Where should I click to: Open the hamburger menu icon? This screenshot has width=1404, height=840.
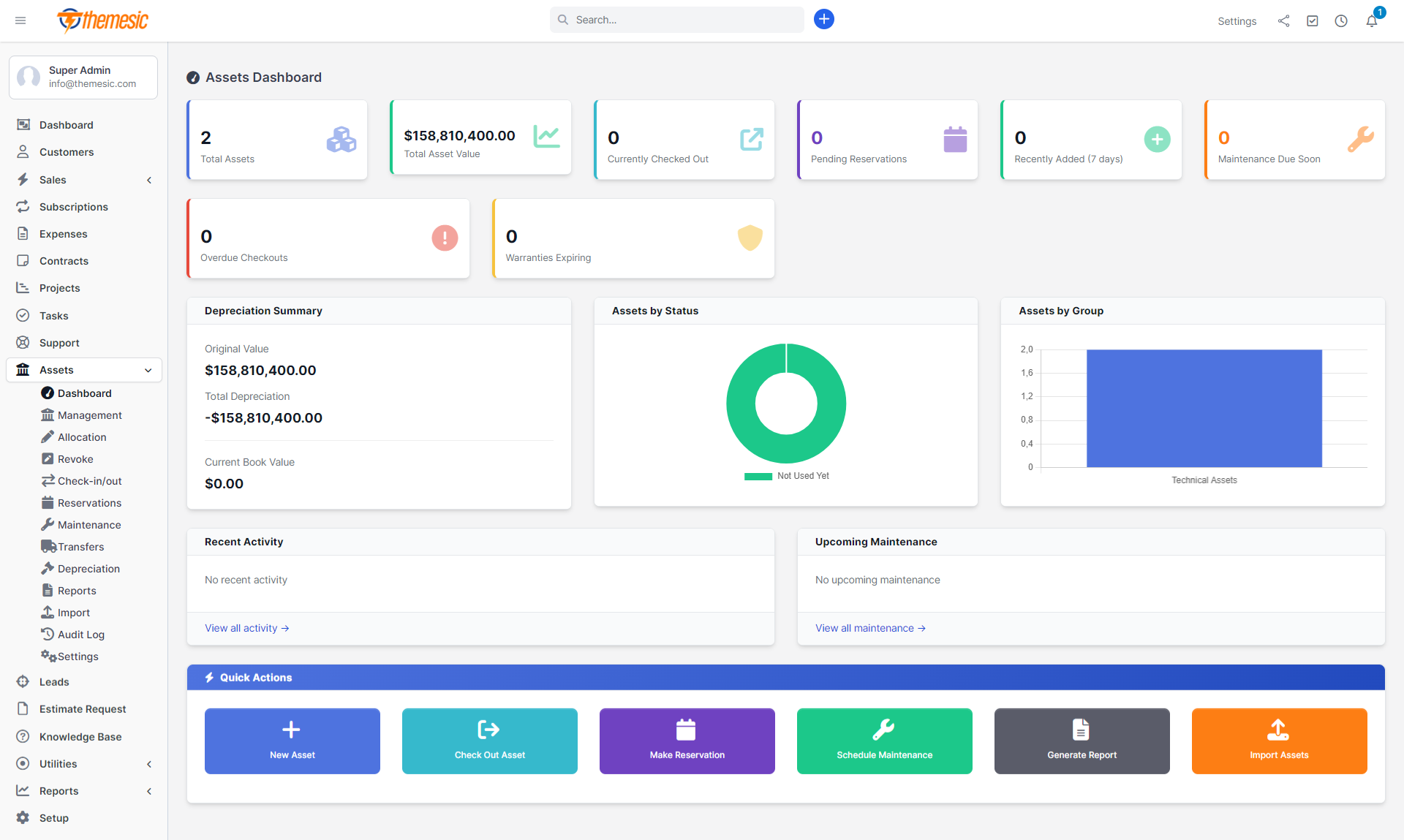20,20
